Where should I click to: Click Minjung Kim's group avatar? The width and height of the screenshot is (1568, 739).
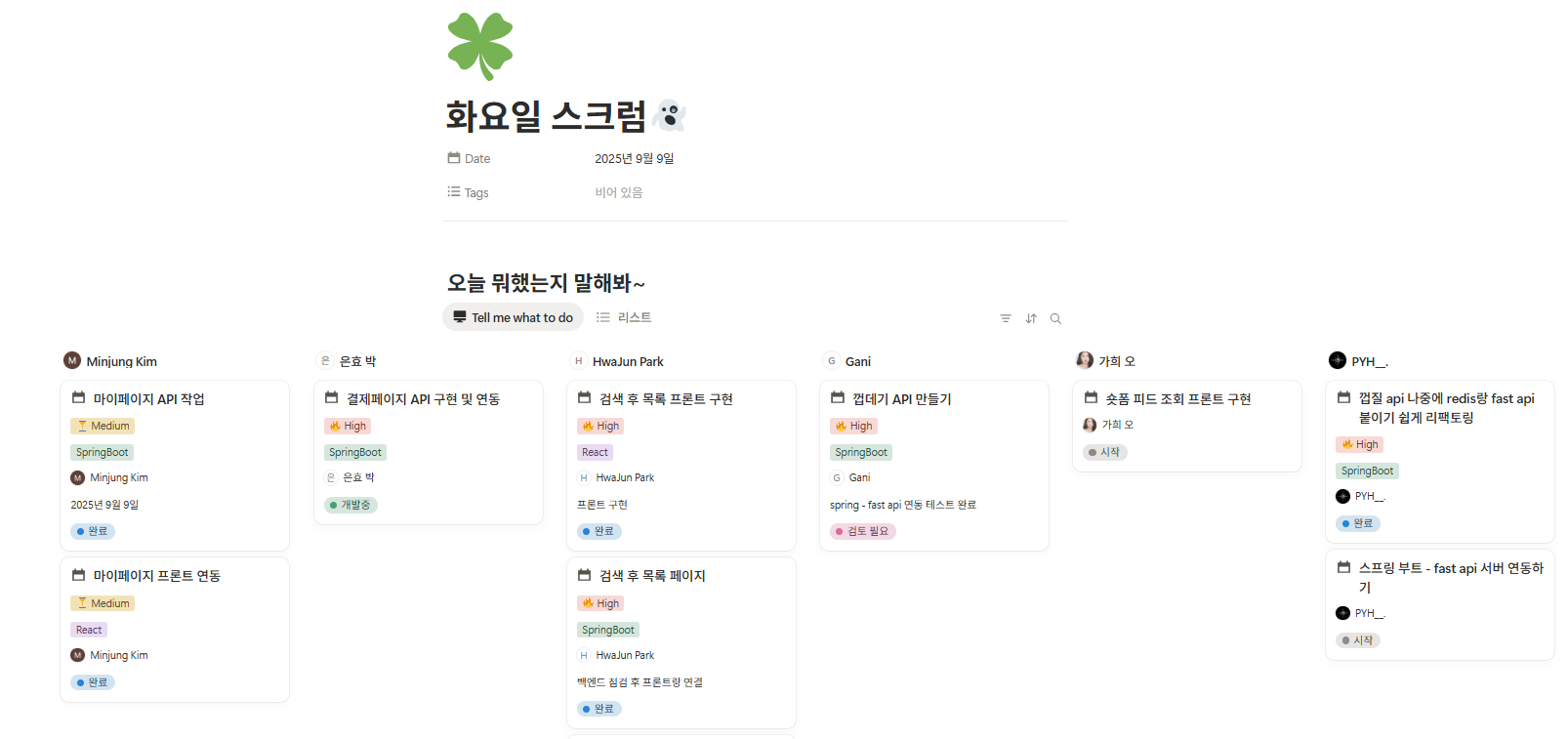[72, 360]
